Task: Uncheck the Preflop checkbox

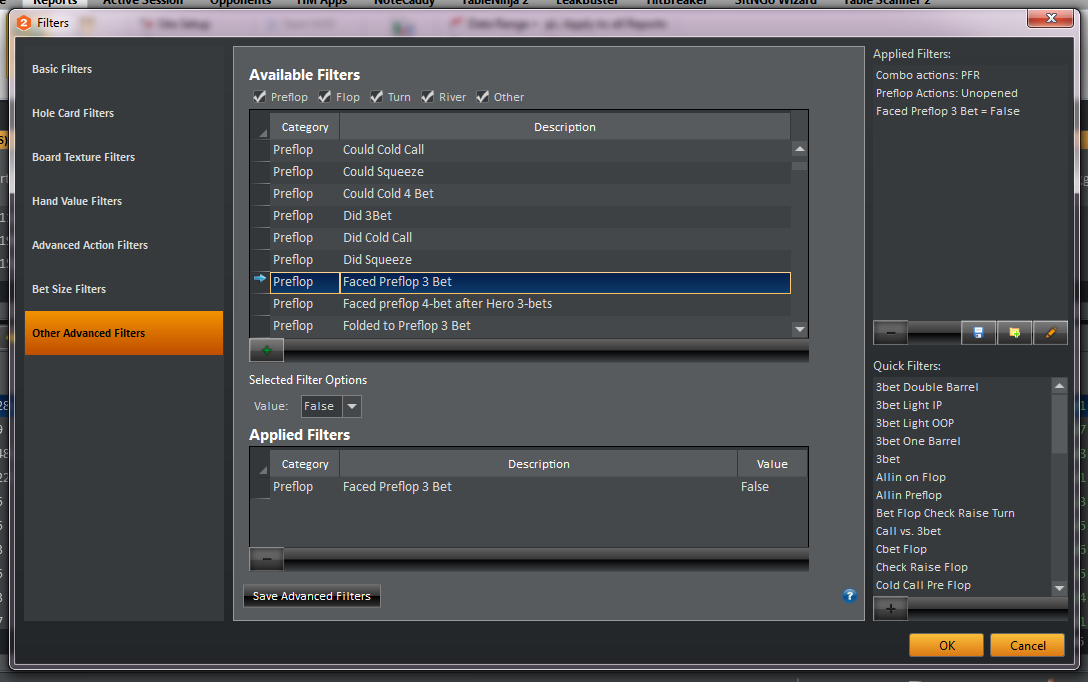Action: point(260,97)
